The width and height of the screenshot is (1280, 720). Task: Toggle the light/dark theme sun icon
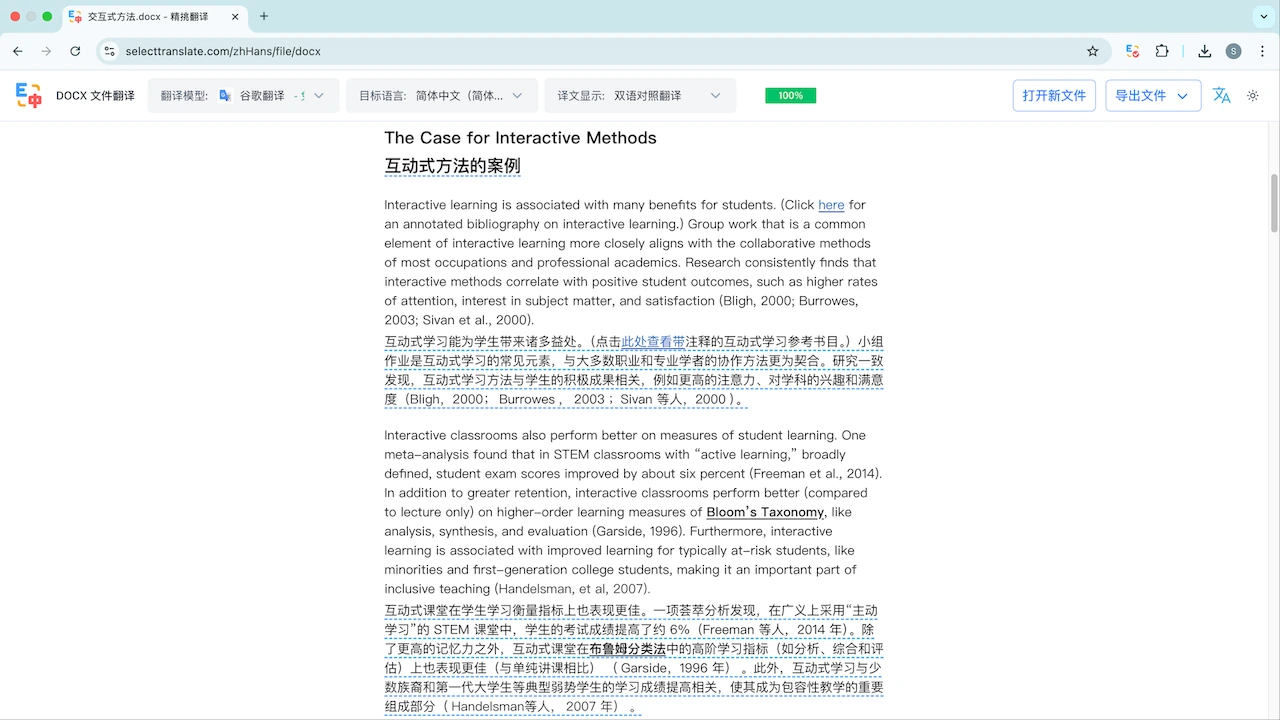pyautogui.click(x=1253, y=96)
